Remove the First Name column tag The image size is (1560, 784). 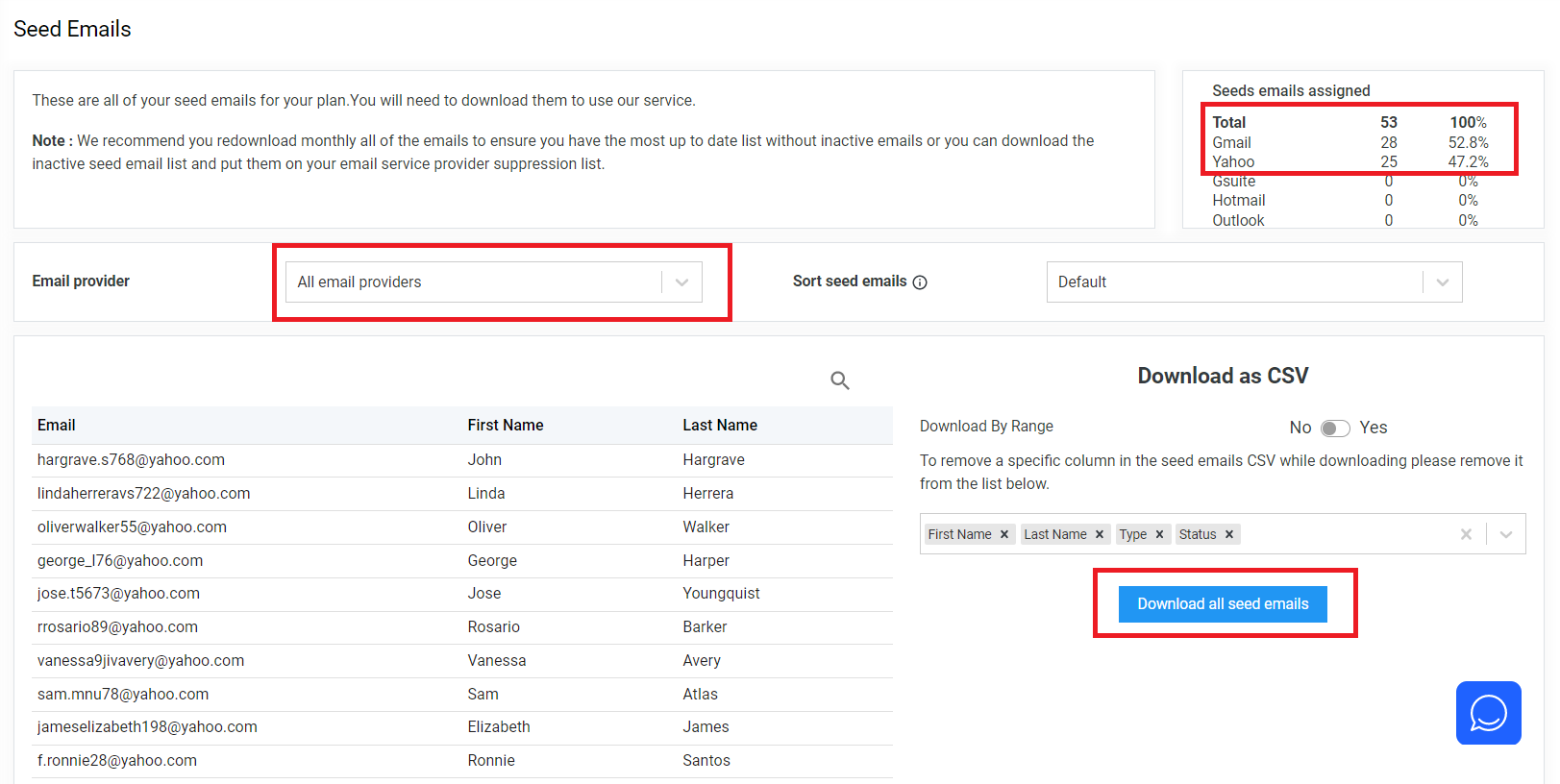(x=1004, y=534)
